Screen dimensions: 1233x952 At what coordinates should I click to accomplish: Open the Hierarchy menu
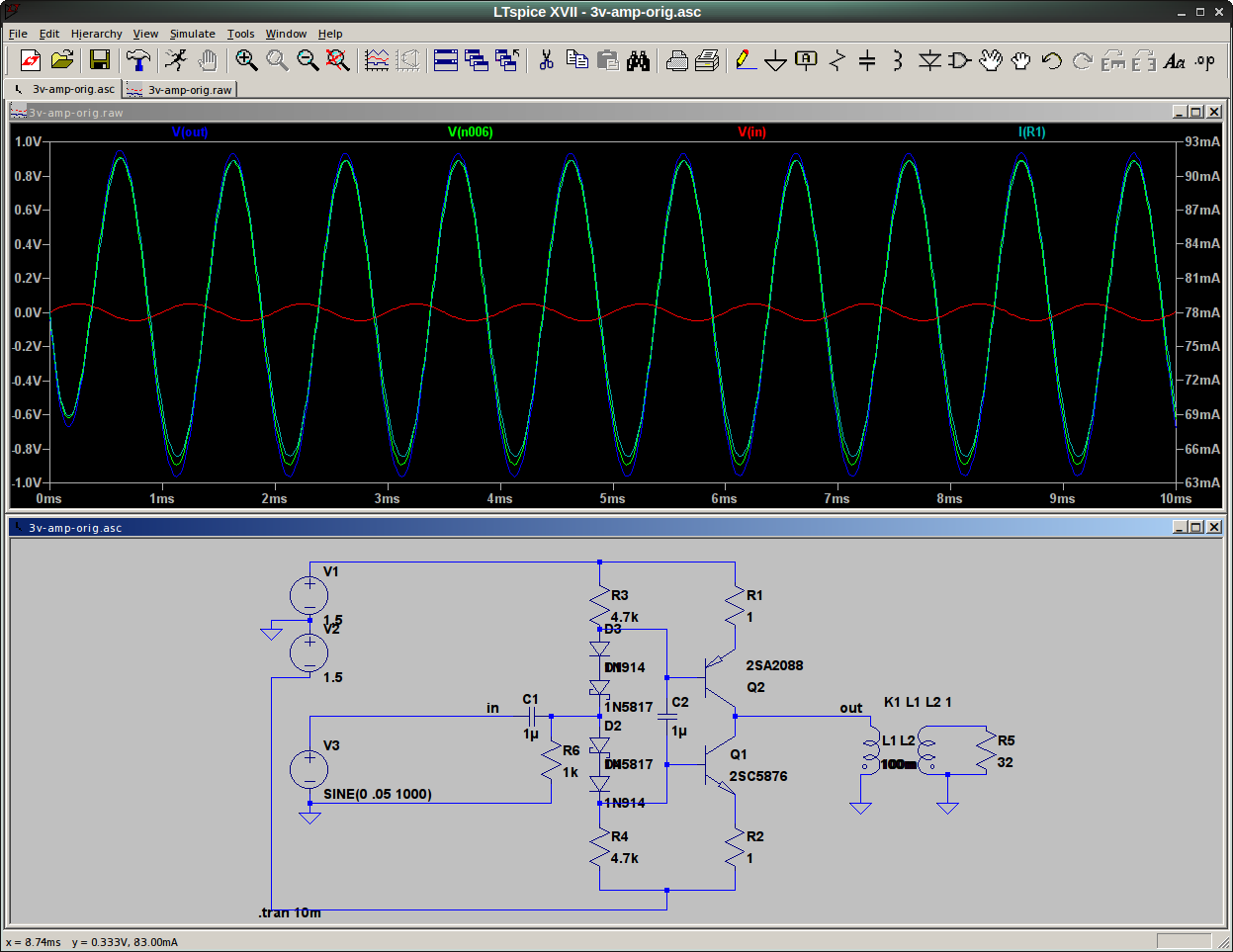click(x=96, y=34)
